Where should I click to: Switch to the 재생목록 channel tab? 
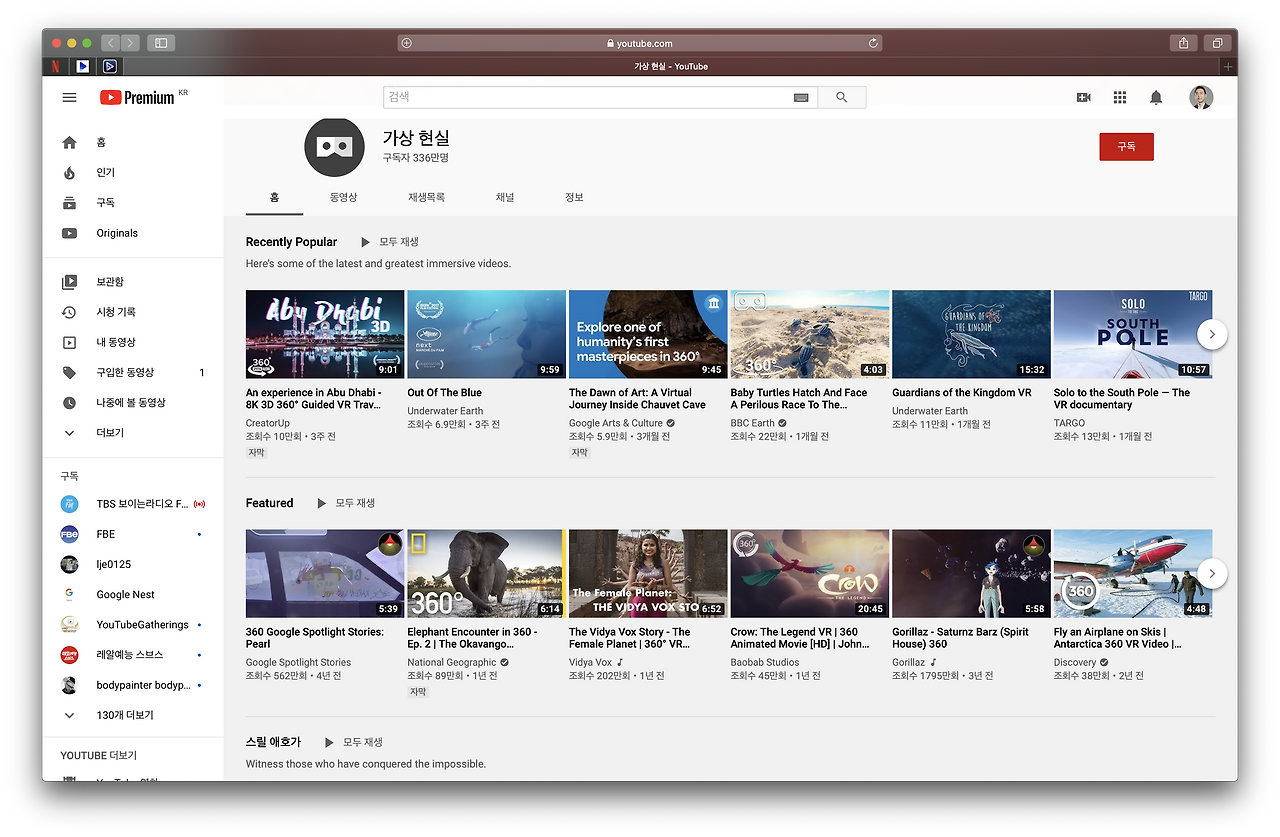[x=426, y=198]
